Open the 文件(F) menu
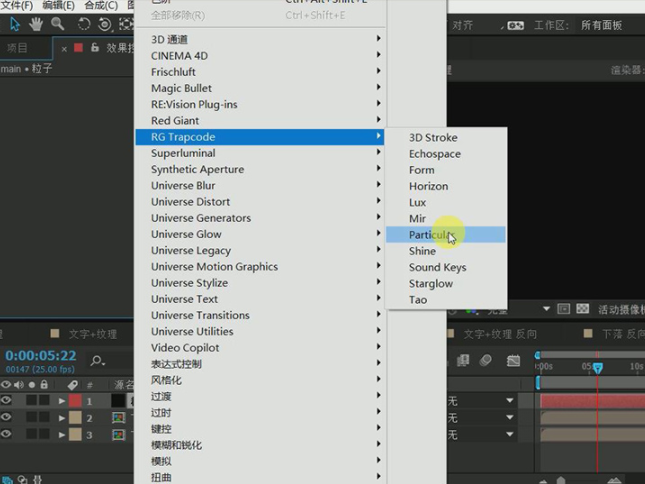The image size is (645, 484). pyautogui.click(x=17, y=5)
